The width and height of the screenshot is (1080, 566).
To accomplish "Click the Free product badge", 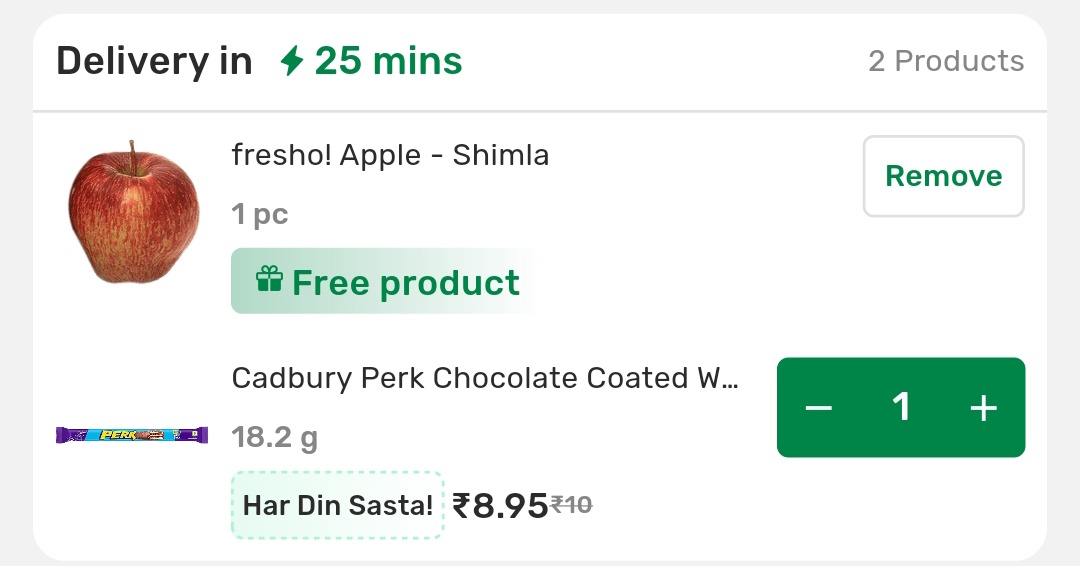I will pos(385,282).
